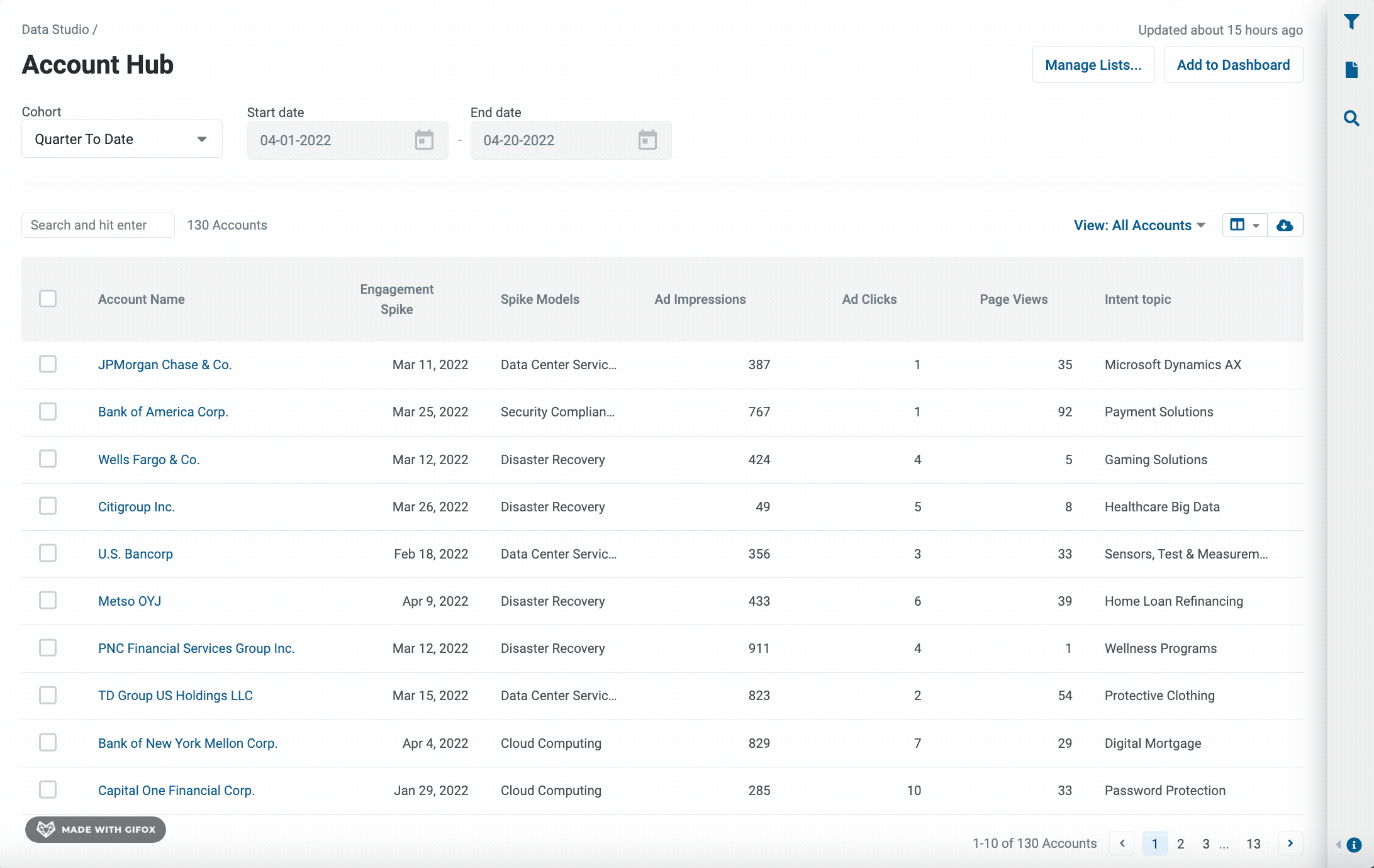The width and height of the screenshot is (1374, 868).
Task: Check the Wells Fargo & Co. row
Action: [x=48, y=459]
